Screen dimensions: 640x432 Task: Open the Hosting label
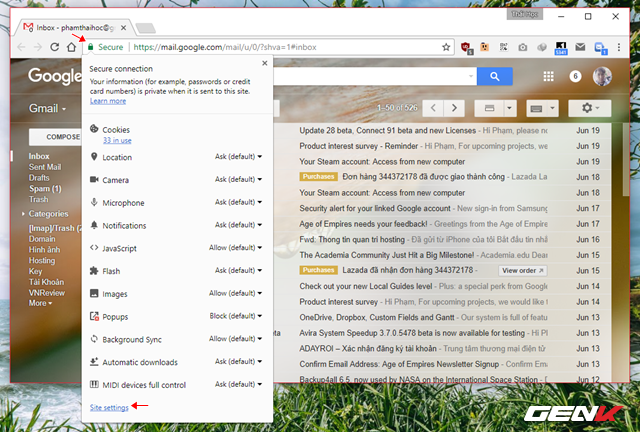pyautogui.click(x=42, y=261)
